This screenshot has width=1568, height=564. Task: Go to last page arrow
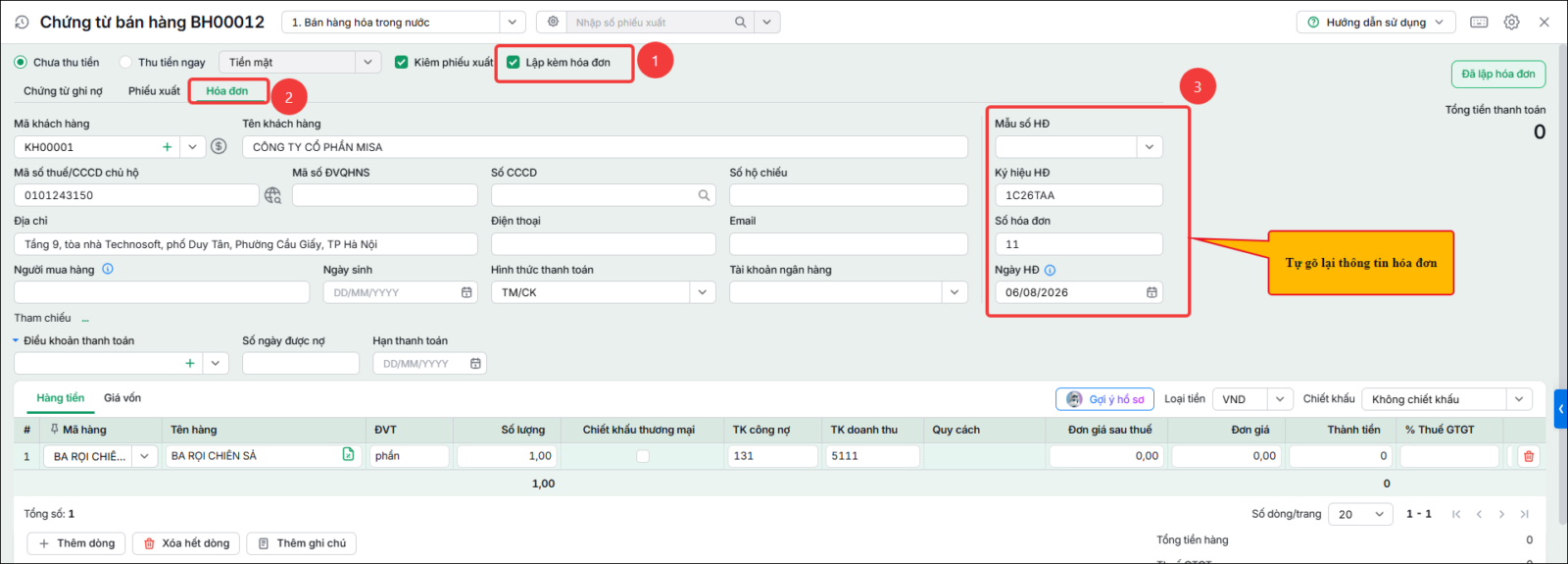click(1524, 514)
